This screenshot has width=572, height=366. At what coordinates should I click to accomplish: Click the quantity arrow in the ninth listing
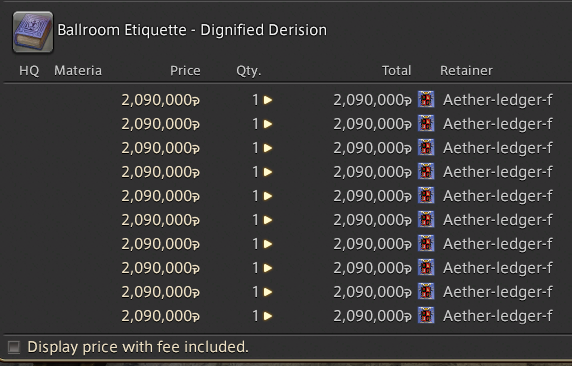268,292
